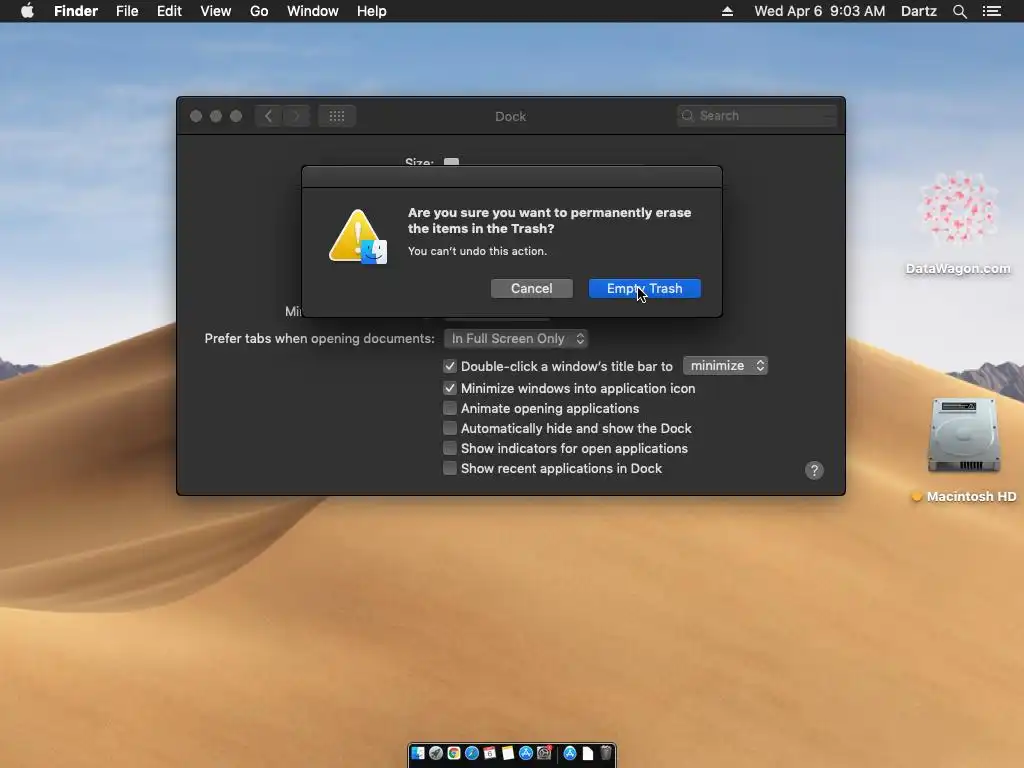The image size is (1024, 768).
Task: Confirm with the Empty Trash button
Action: pos(645,289)
